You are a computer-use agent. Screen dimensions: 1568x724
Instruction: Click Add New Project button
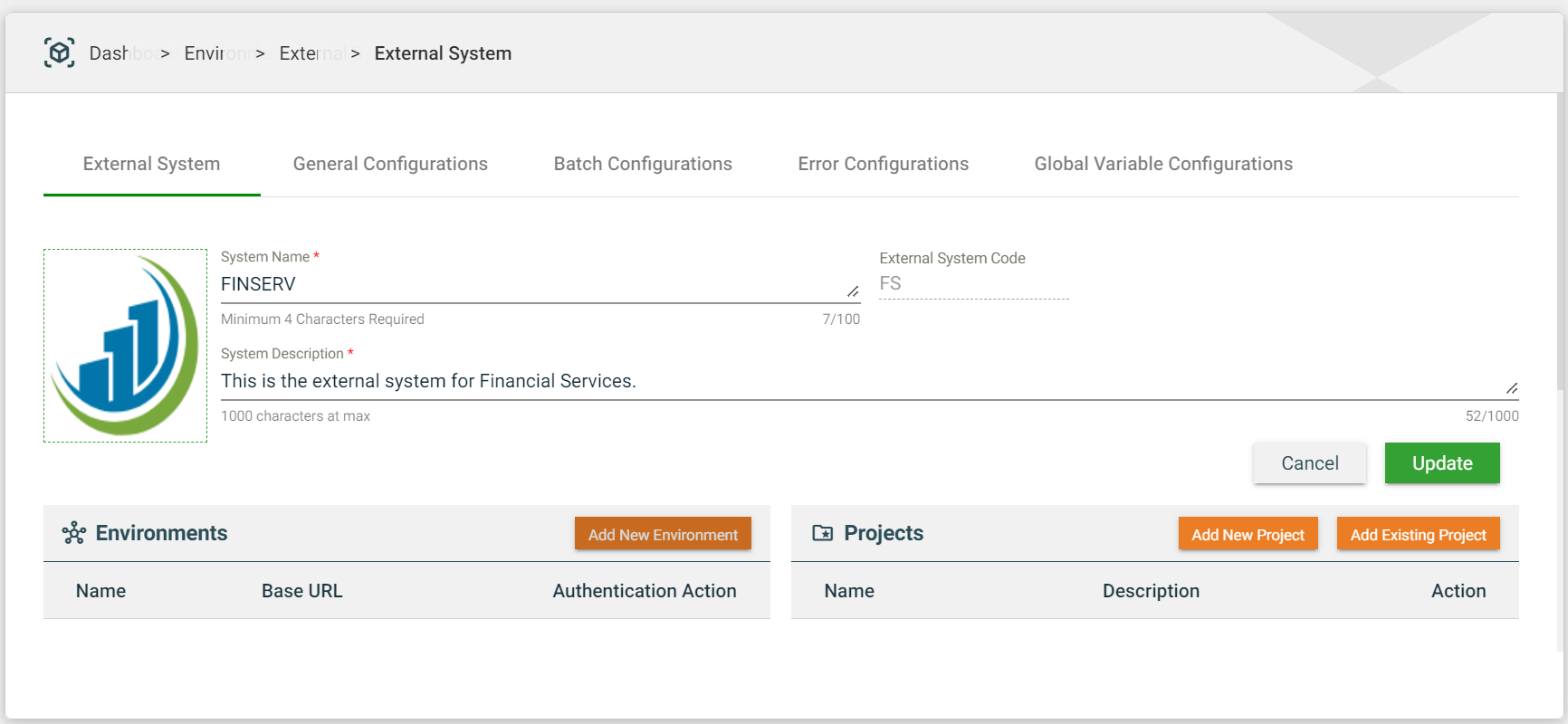tap(1248, 534)
